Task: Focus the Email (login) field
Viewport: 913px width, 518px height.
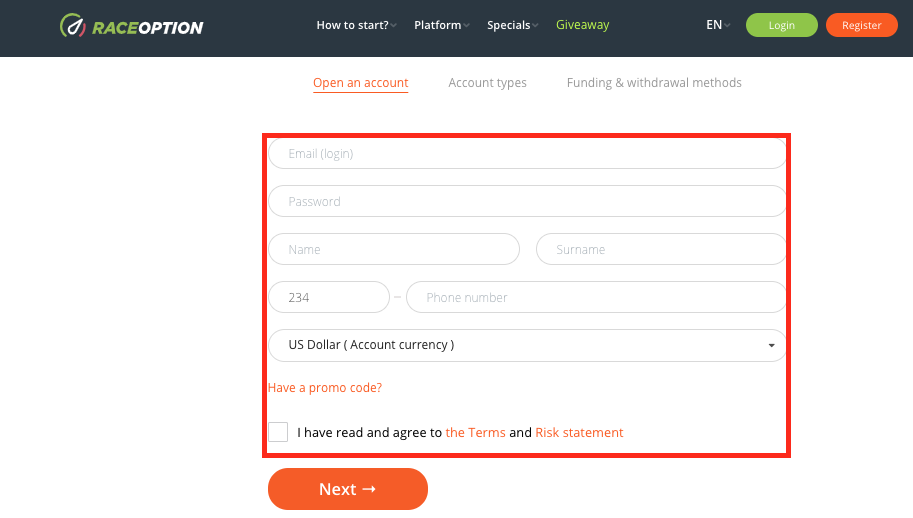Action: pos(527,154)
